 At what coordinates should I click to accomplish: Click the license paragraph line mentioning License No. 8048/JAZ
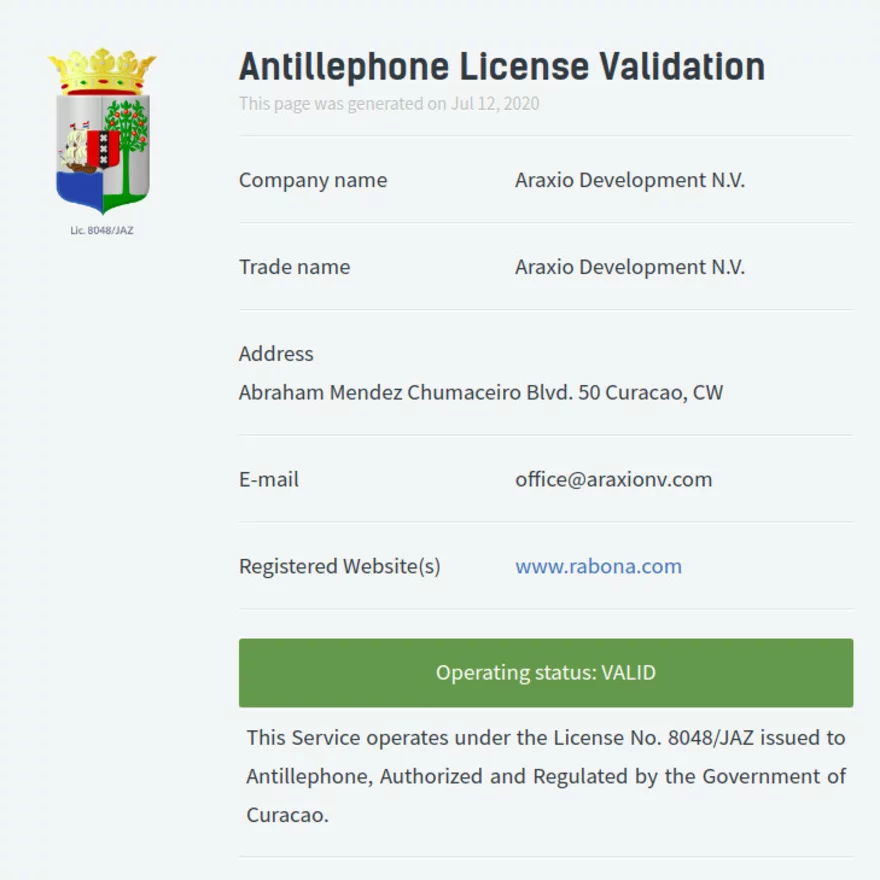click(545, 738)
